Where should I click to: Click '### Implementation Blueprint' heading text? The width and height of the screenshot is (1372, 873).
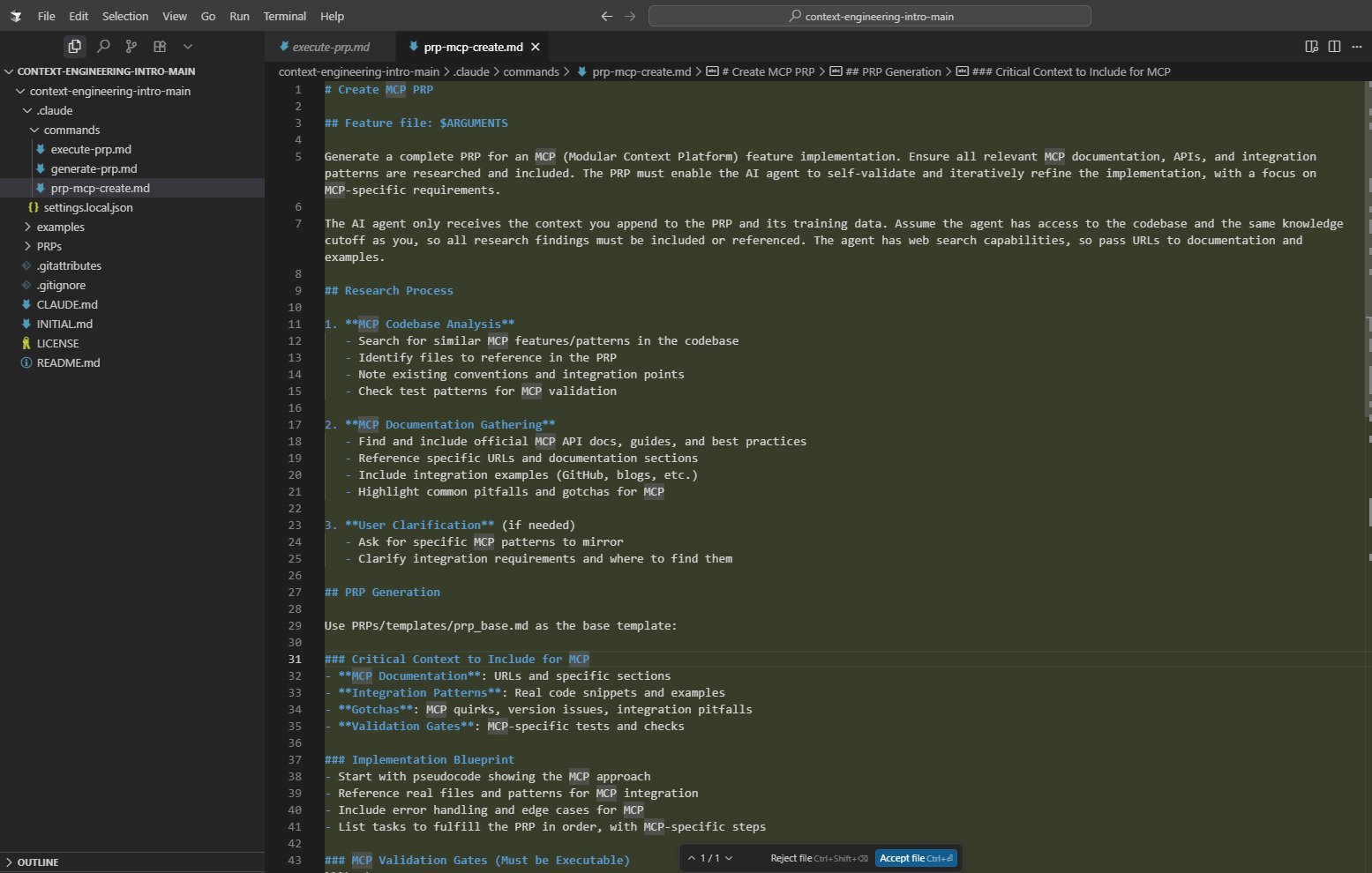pyautogui.click(x=419, y=759)
